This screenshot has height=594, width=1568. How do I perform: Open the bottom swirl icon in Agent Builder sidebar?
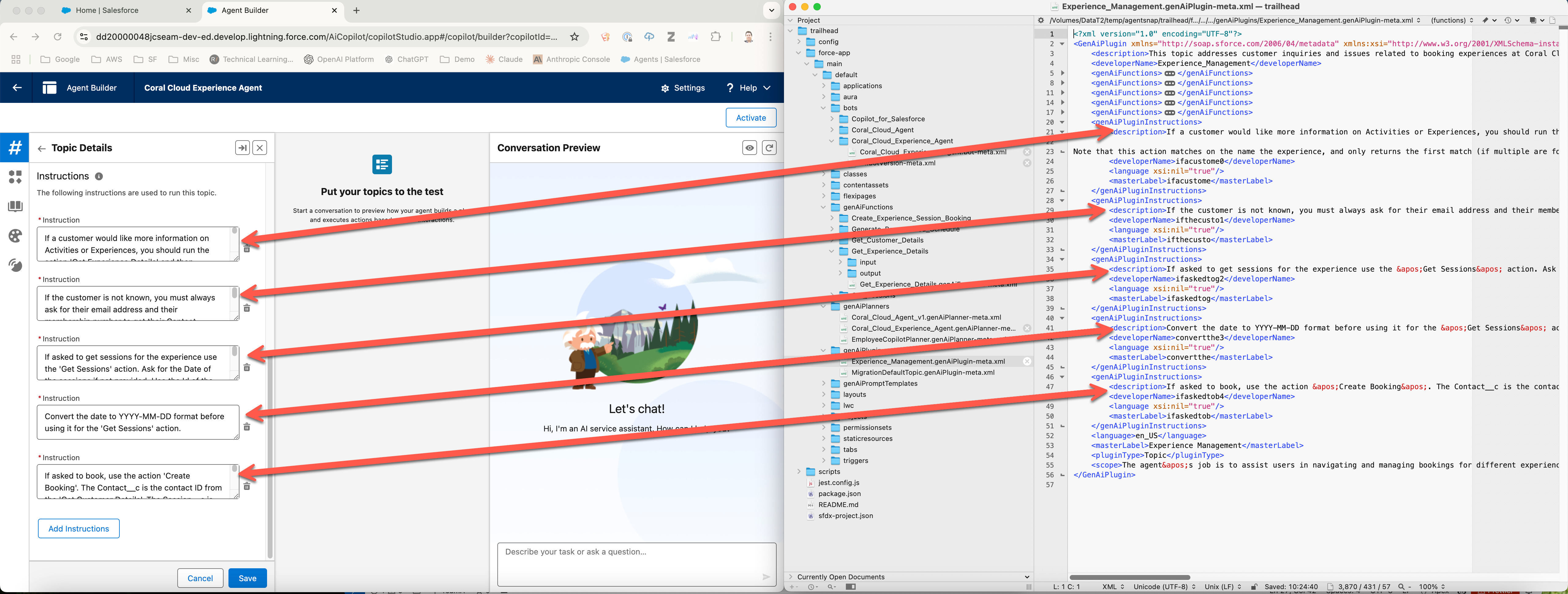pos(15,265)
